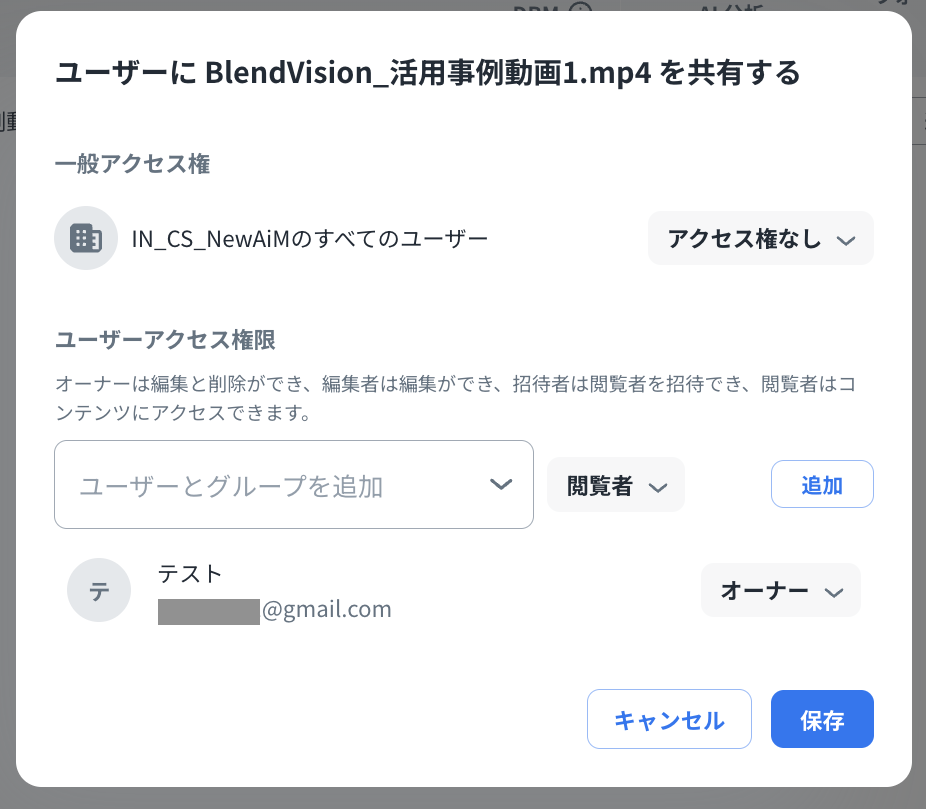Click the ユーザーアクセス権限 section heading
The height and width of the screenshot is (809, 926).
(165, 339)
